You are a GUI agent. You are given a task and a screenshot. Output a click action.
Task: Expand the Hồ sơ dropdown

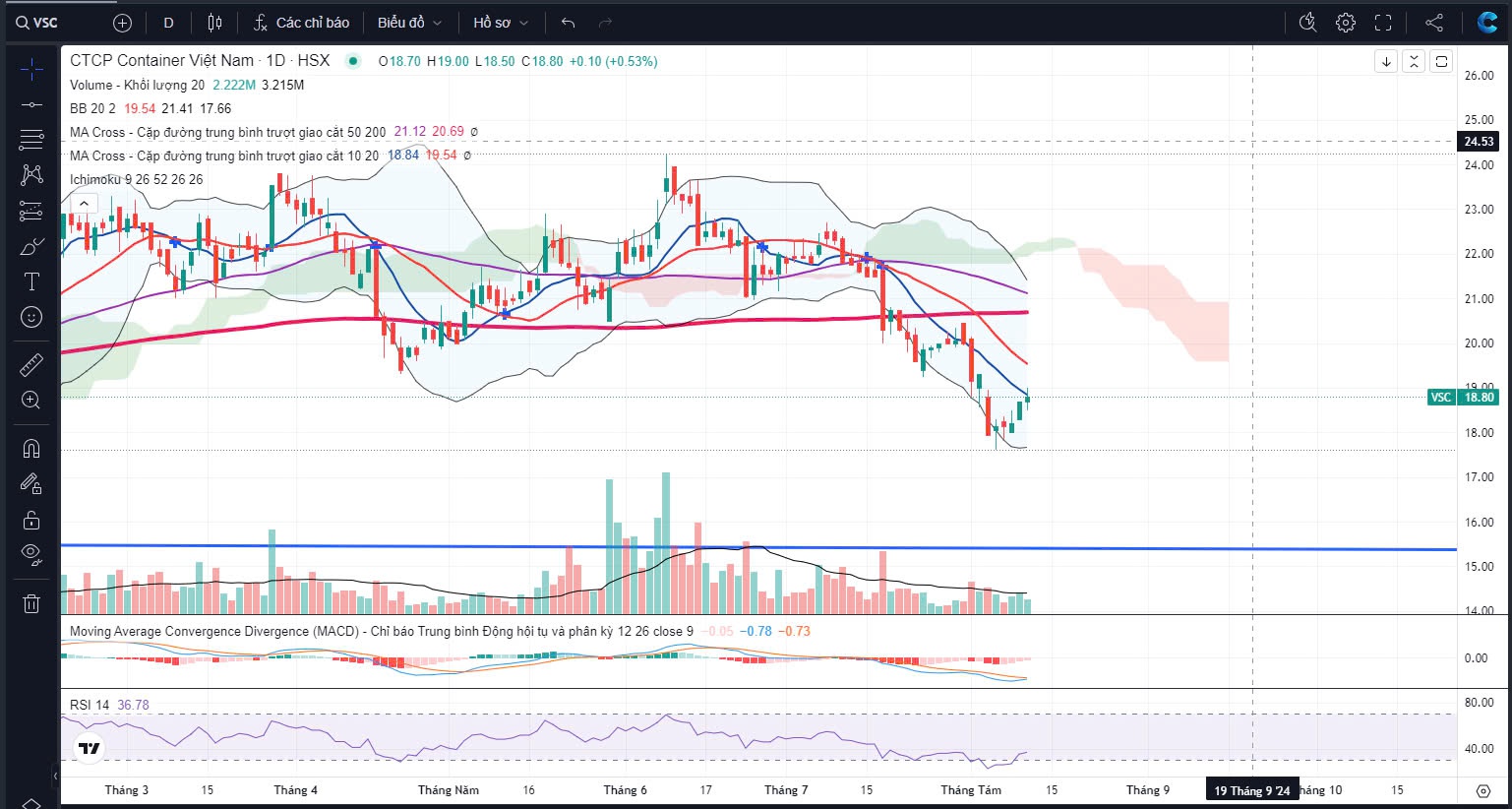pyautogui.click(x=501, y=23)
